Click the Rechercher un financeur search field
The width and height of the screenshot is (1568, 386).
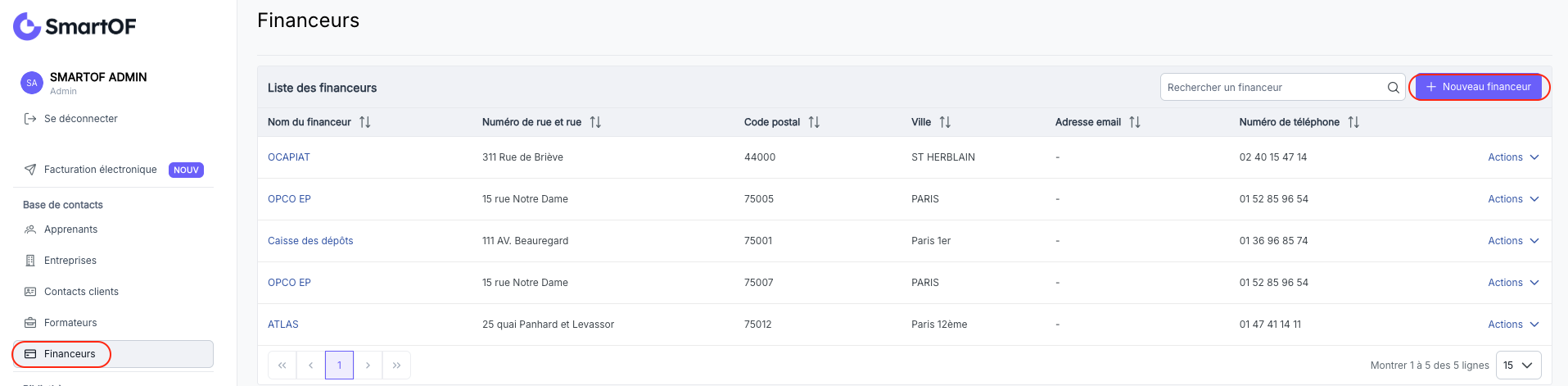click(1272, 88)
